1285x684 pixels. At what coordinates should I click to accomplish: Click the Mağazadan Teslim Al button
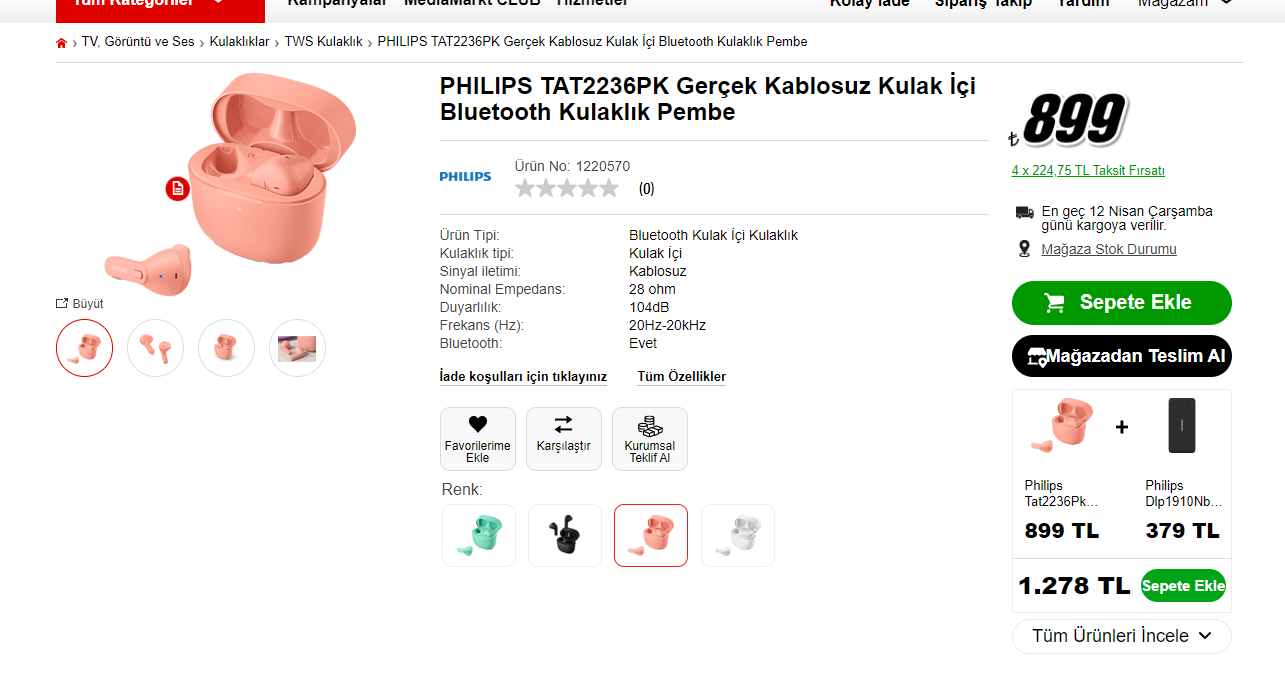pyautogui.click(x=1122, y=356)
